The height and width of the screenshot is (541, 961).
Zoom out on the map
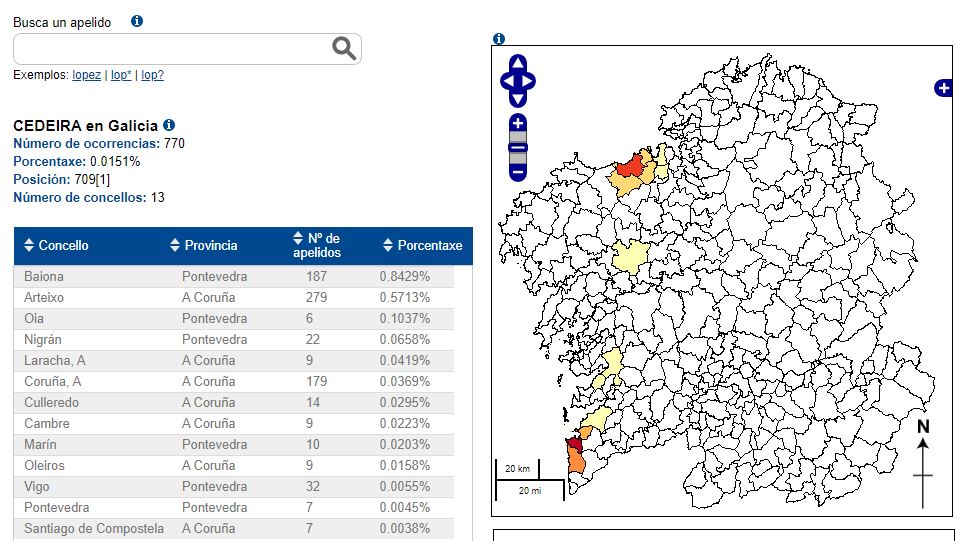click(x=518, y=171)
